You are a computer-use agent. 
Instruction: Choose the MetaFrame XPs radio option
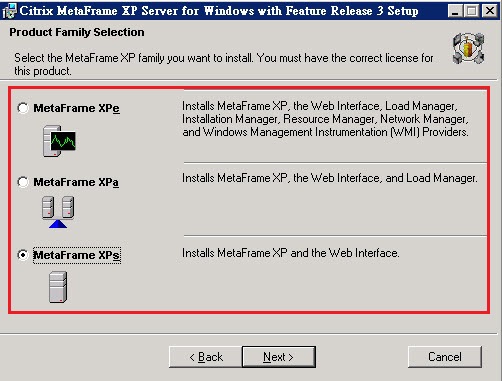(23, 255)
